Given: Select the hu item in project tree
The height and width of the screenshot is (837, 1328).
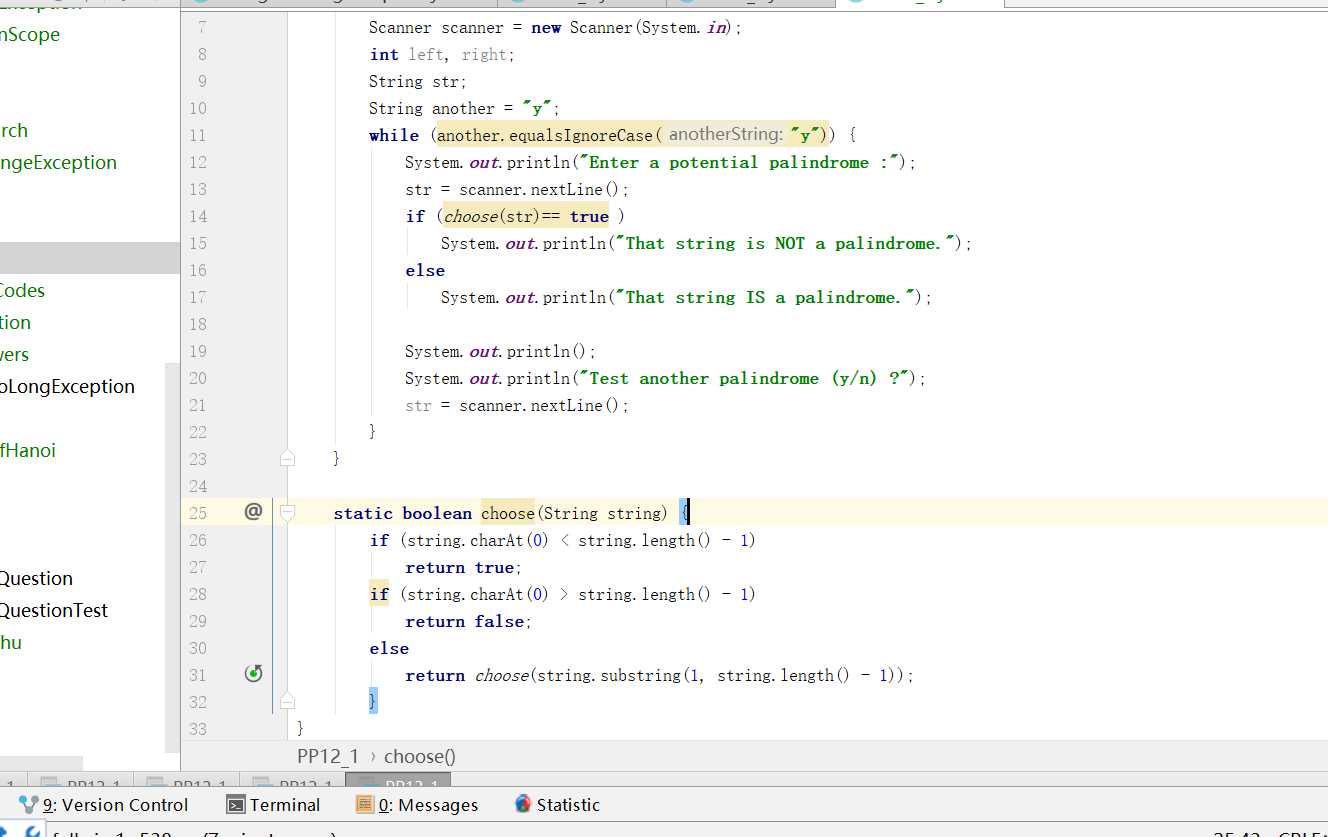Looking at the screenshot, I should pos(11,642).
